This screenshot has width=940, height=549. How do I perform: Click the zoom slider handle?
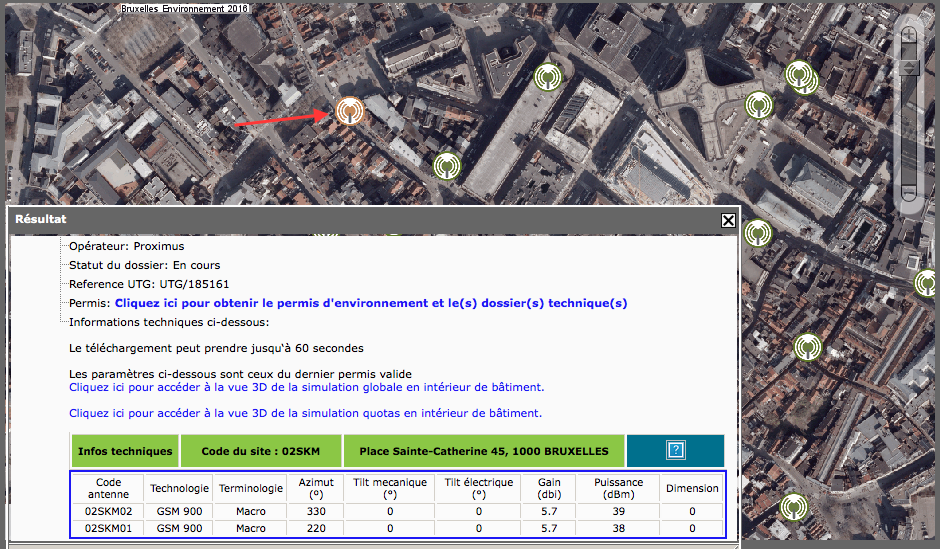pos(908,68)
